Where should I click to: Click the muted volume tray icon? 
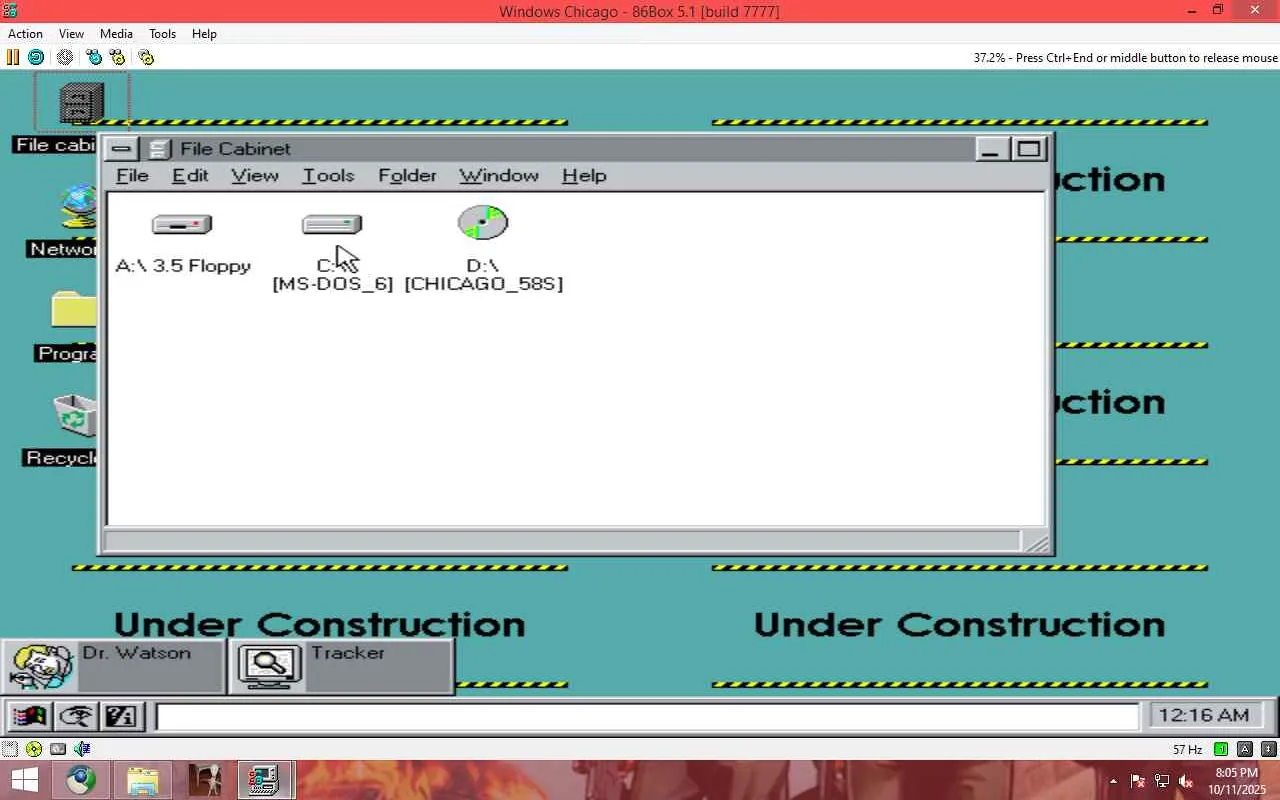pyautogui.click(x=1186, y=781)
